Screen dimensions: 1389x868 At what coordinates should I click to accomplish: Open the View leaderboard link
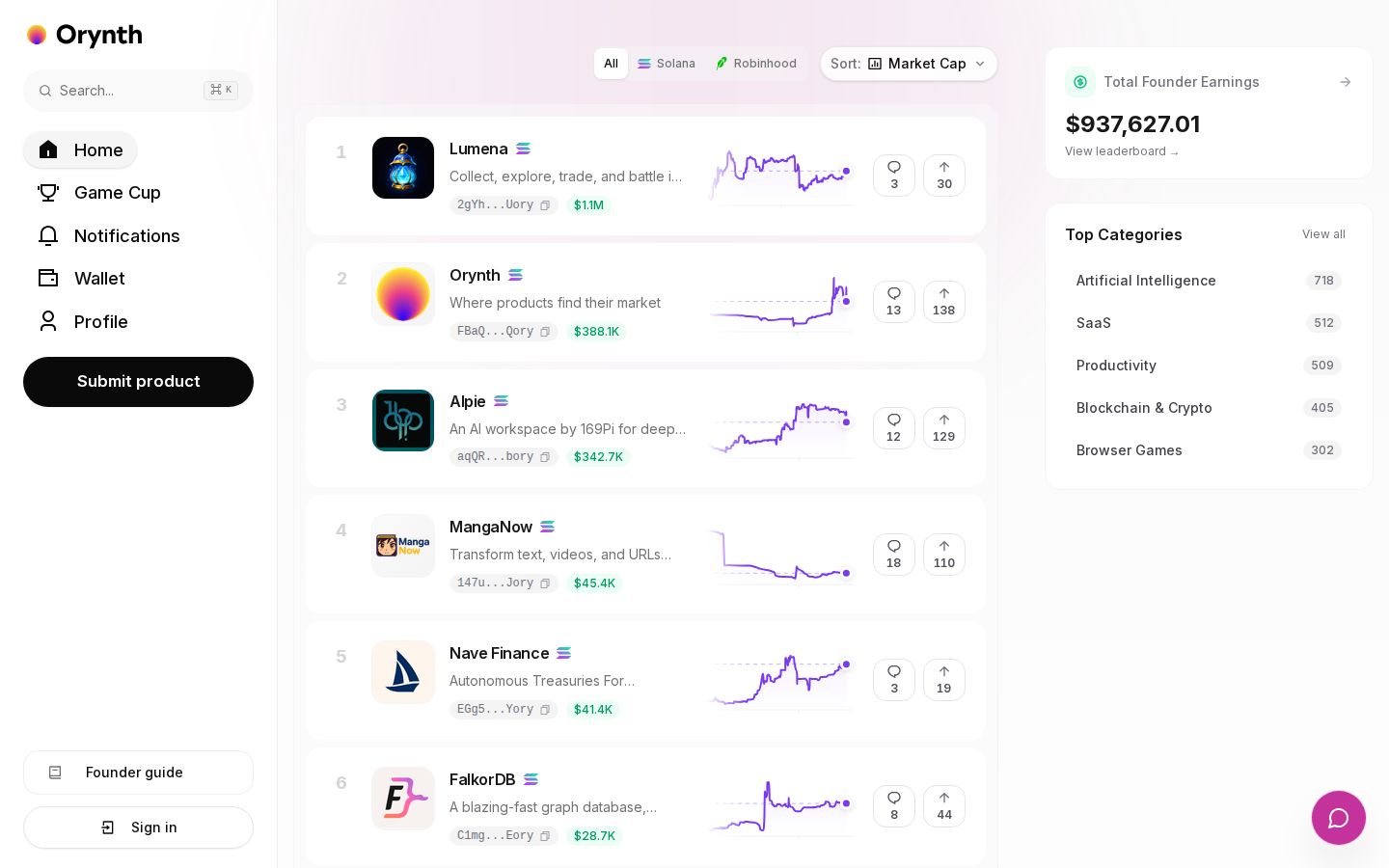coord(1122,151)
